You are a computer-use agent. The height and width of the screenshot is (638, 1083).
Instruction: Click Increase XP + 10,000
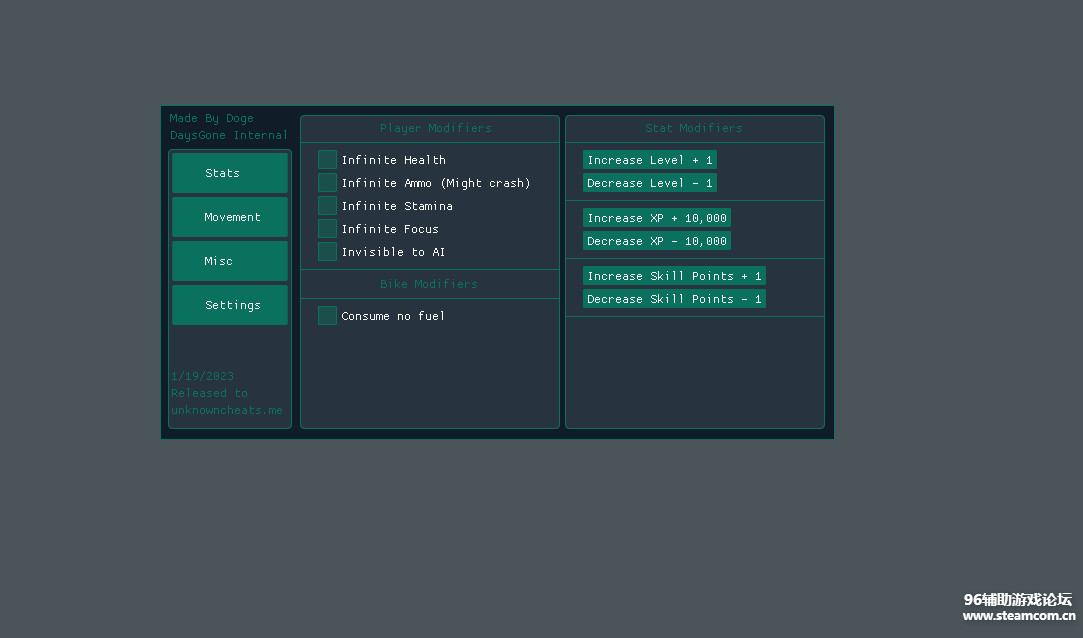[656, 218]
